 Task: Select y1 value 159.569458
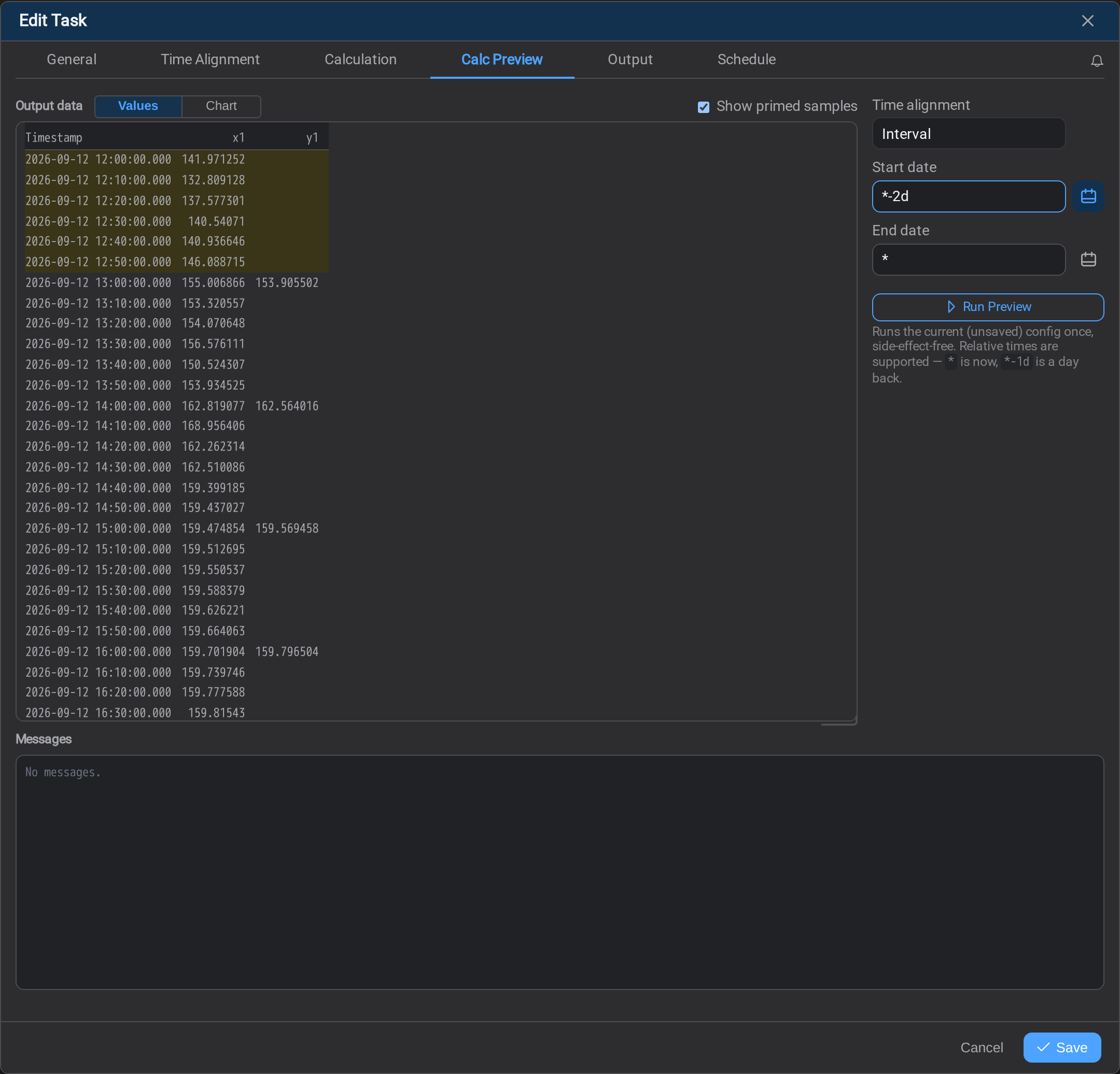(x=287, y=528)
